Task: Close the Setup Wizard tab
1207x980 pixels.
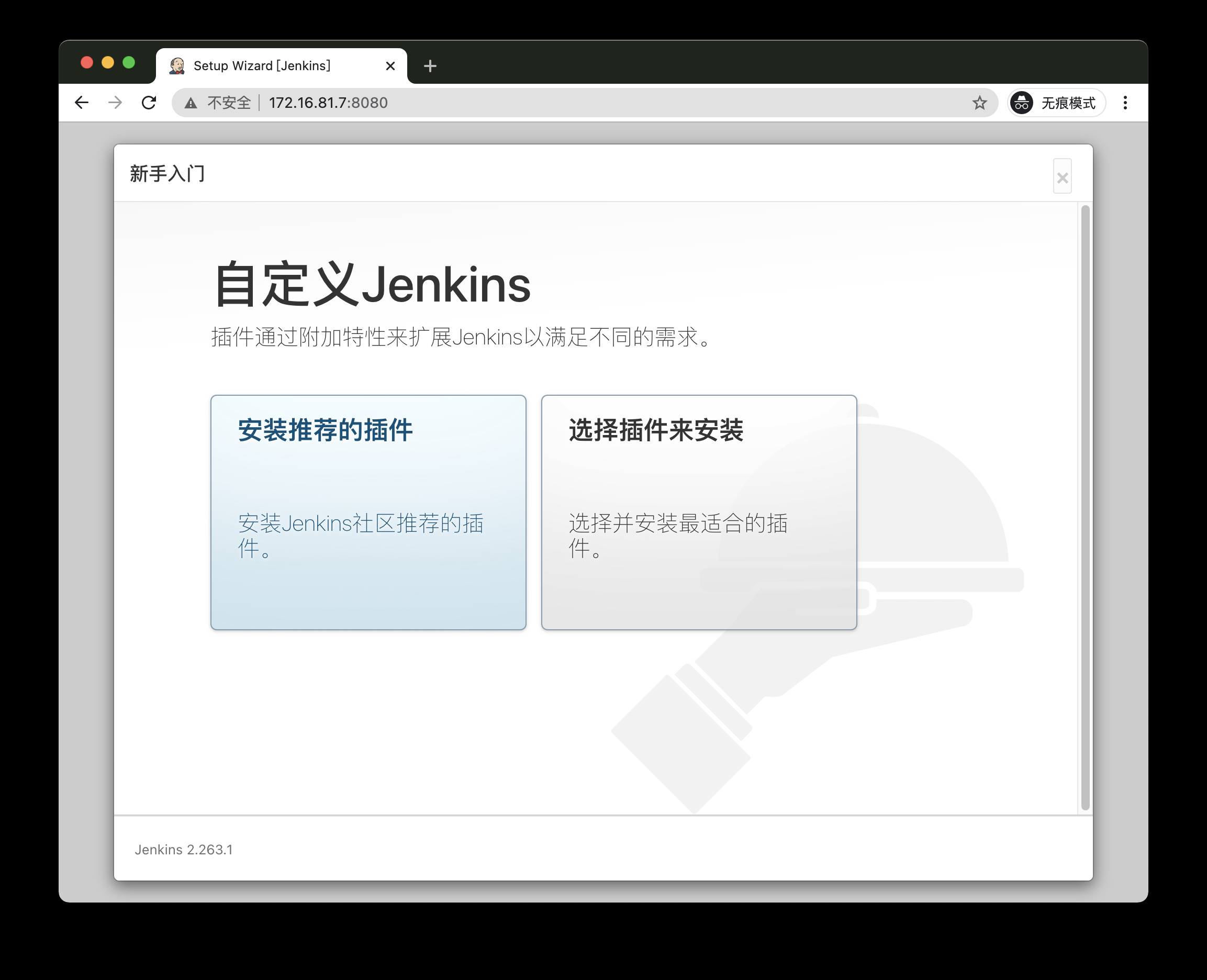Action: click(390, 66)
